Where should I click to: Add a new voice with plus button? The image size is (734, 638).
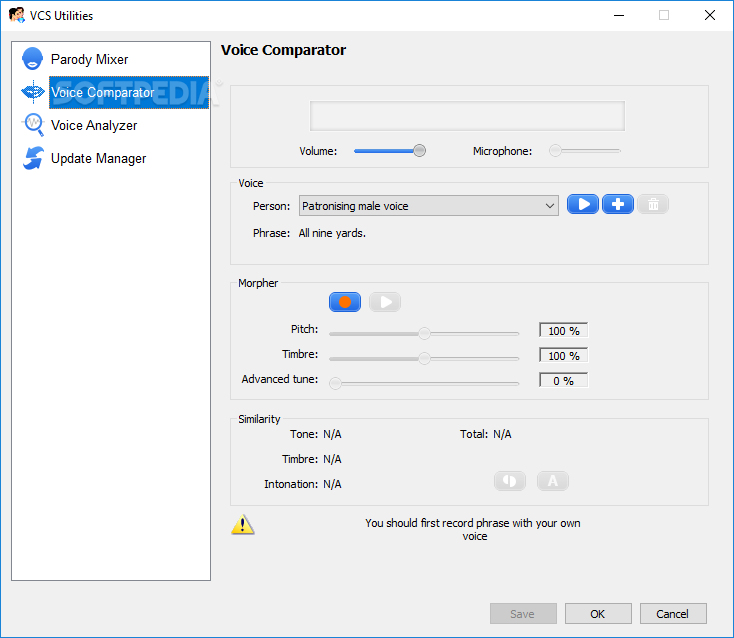tap(617, 205)
